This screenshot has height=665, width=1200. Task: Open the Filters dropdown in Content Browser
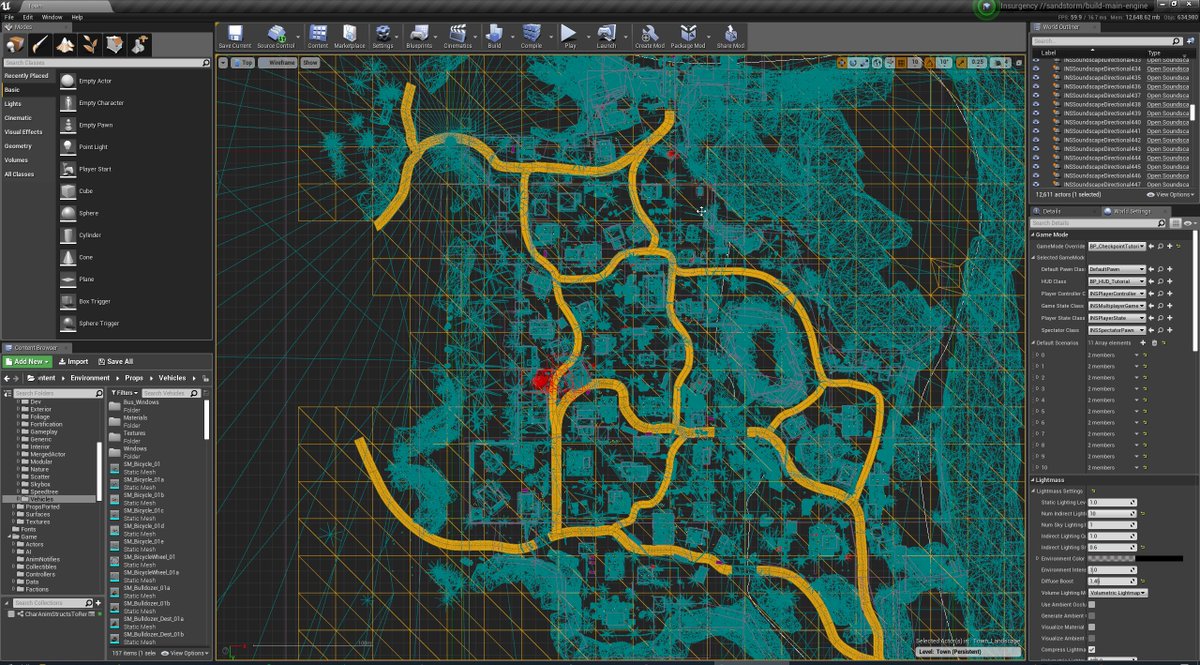125,393
